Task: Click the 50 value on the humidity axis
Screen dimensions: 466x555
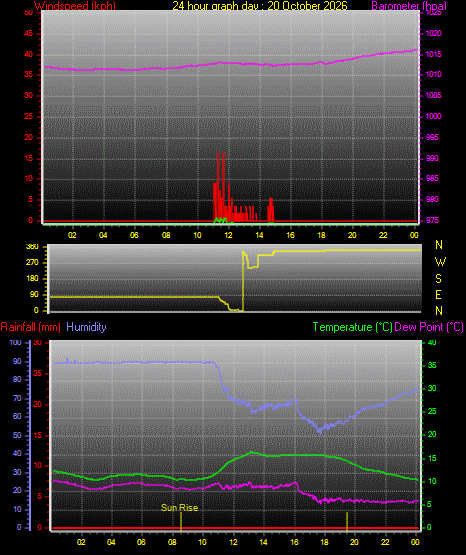Action: point(17,435)
